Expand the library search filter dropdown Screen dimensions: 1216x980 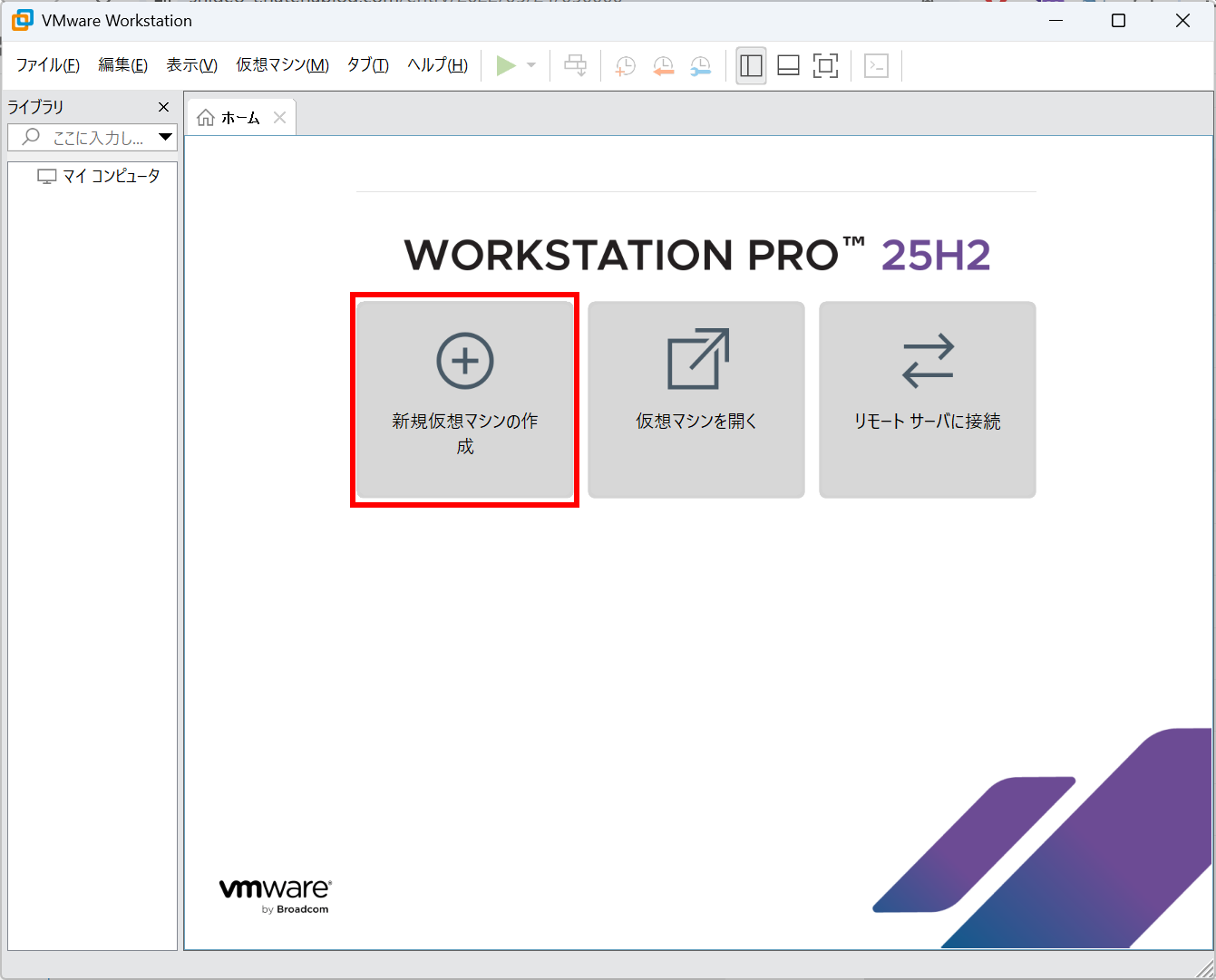165,138
